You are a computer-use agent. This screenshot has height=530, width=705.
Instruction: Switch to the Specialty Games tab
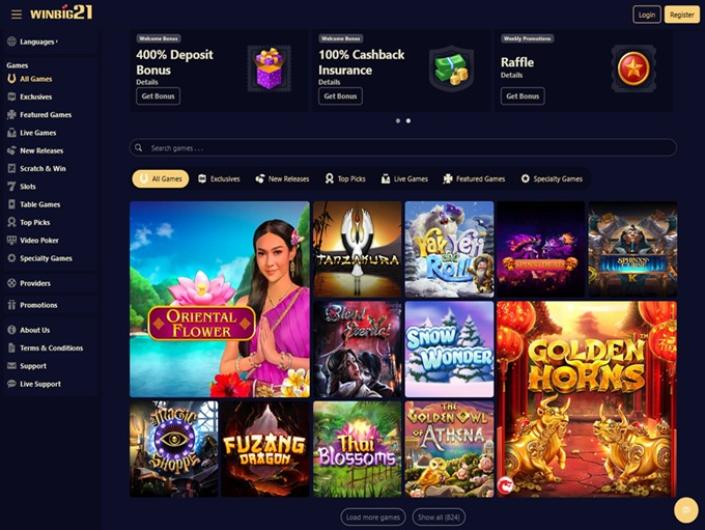(552, 179)
